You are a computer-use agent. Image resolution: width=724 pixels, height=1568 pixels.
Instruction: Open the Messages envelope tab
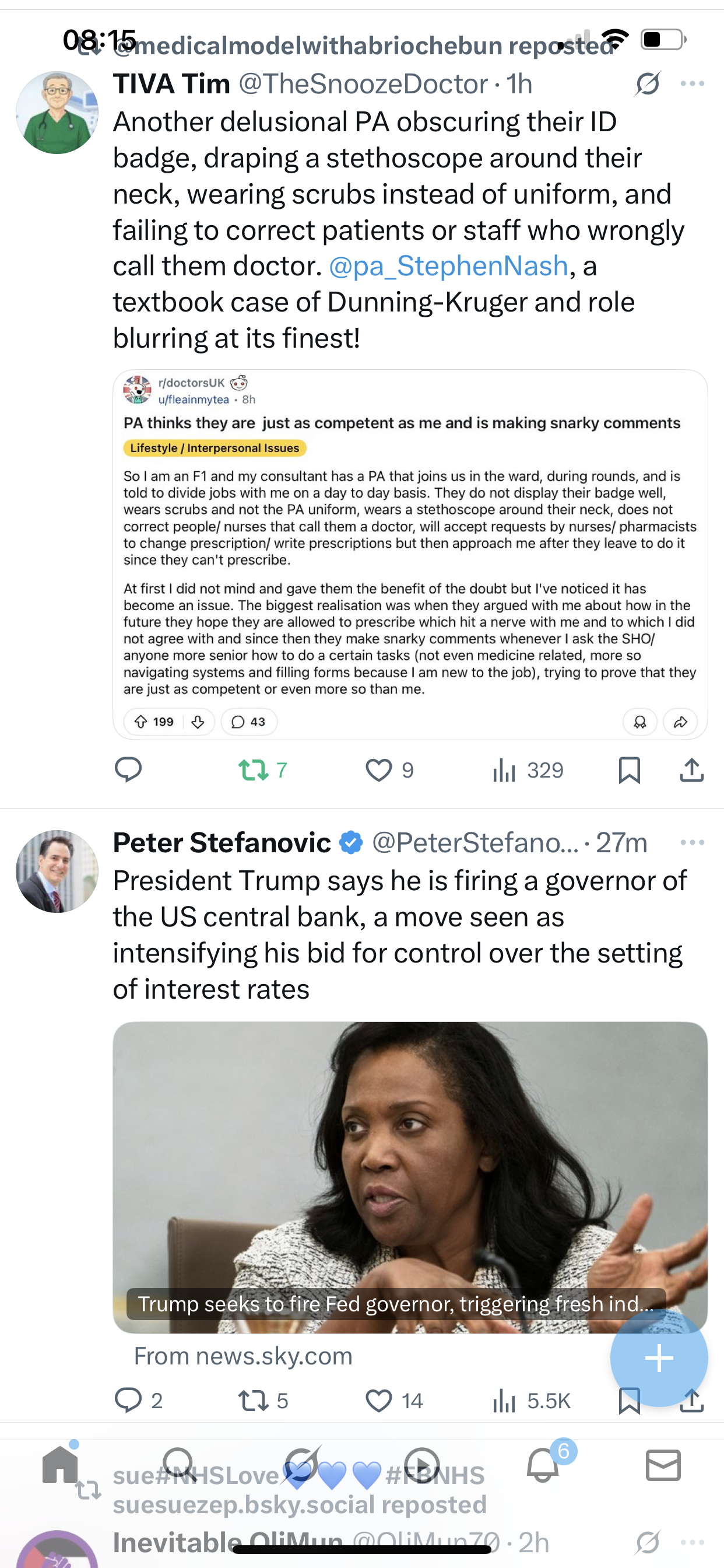pyautogui.click(x=663, y=1465)
